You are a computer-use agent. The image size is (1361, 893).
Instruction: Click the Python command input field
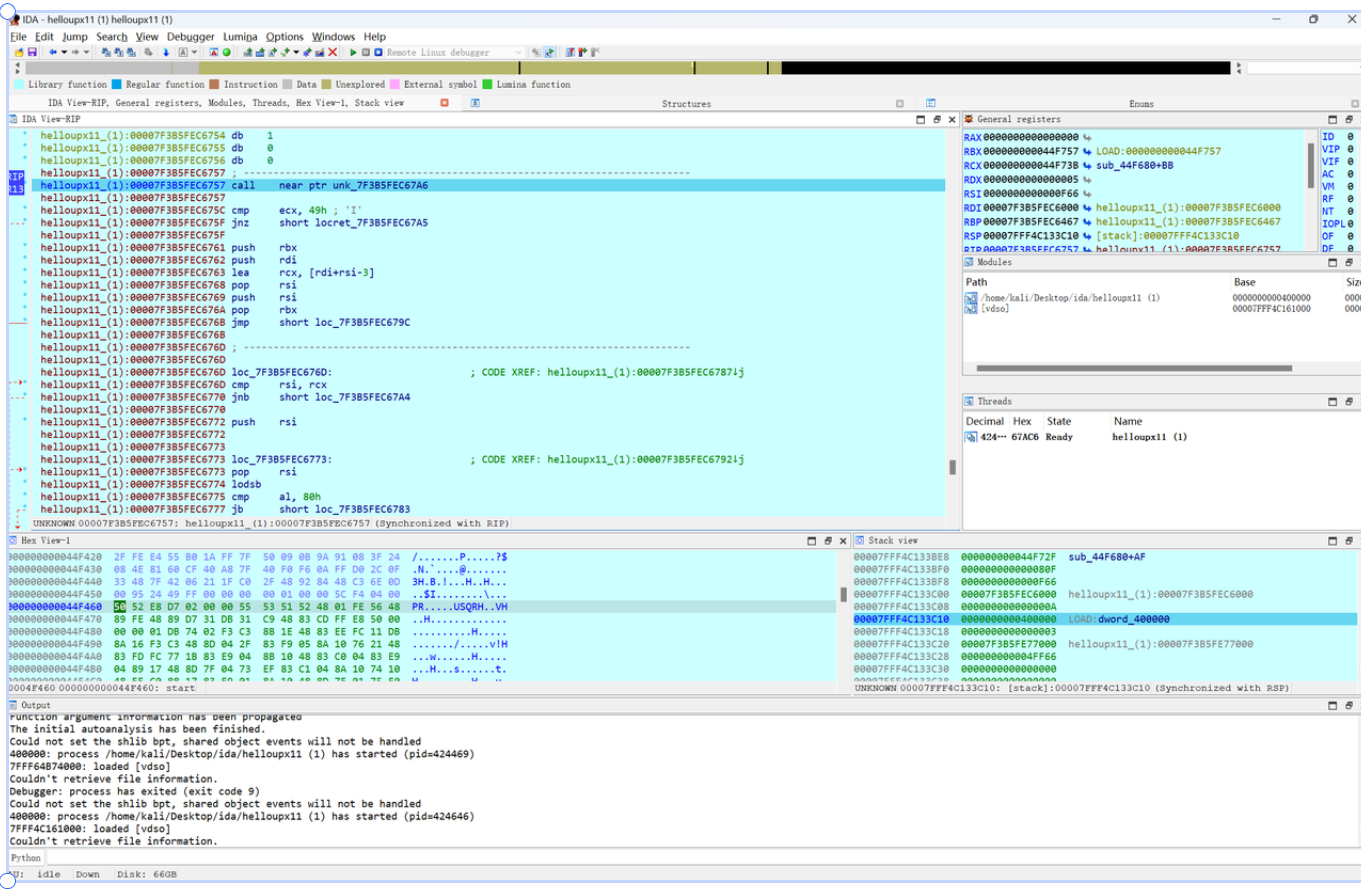702,858
